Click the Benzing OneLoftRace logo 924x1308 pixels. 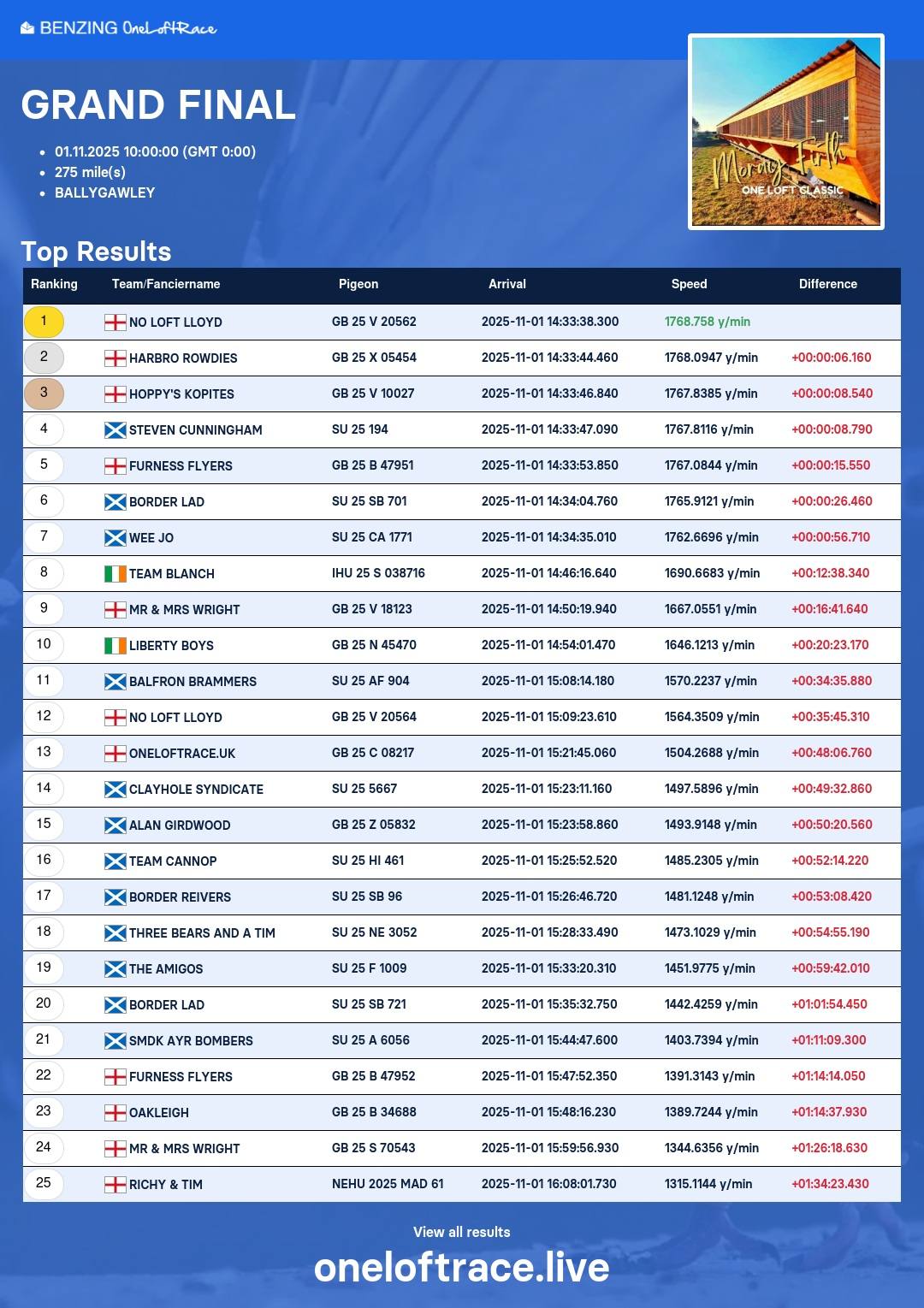coord(118,28)
